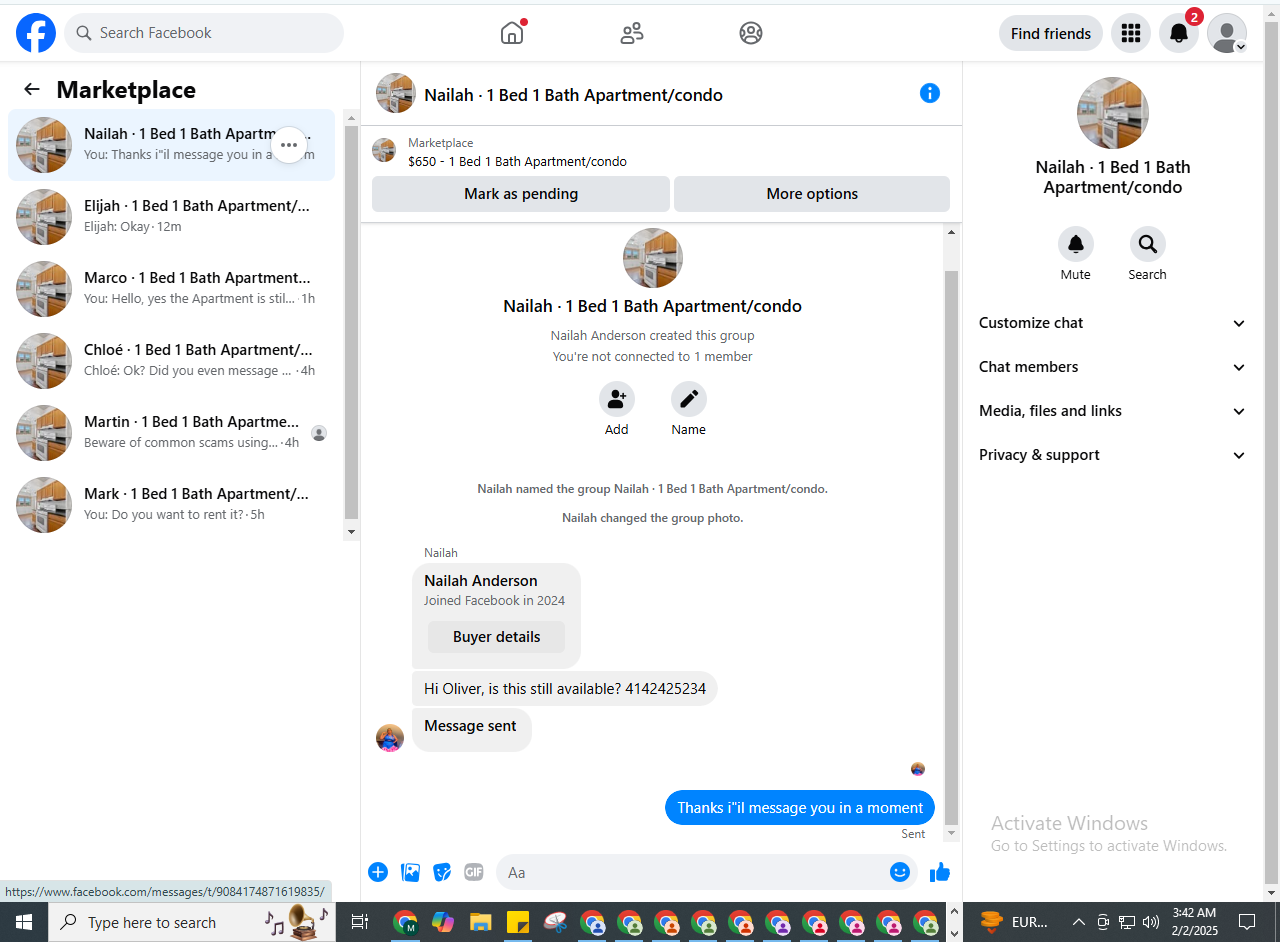Open conversation information icon
Image resolution: width=1280 pixels, height=942 pixels.
point(930,93)
